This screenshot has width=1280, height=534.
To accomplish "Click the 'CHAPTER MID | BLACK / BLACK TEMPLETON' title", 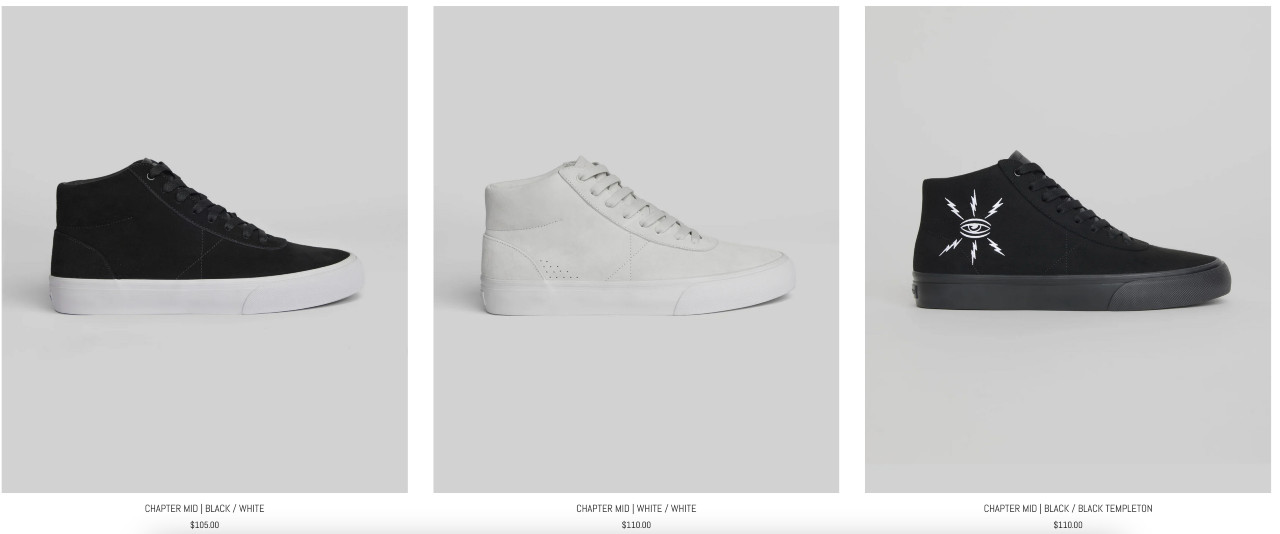I will [1068, 509].
